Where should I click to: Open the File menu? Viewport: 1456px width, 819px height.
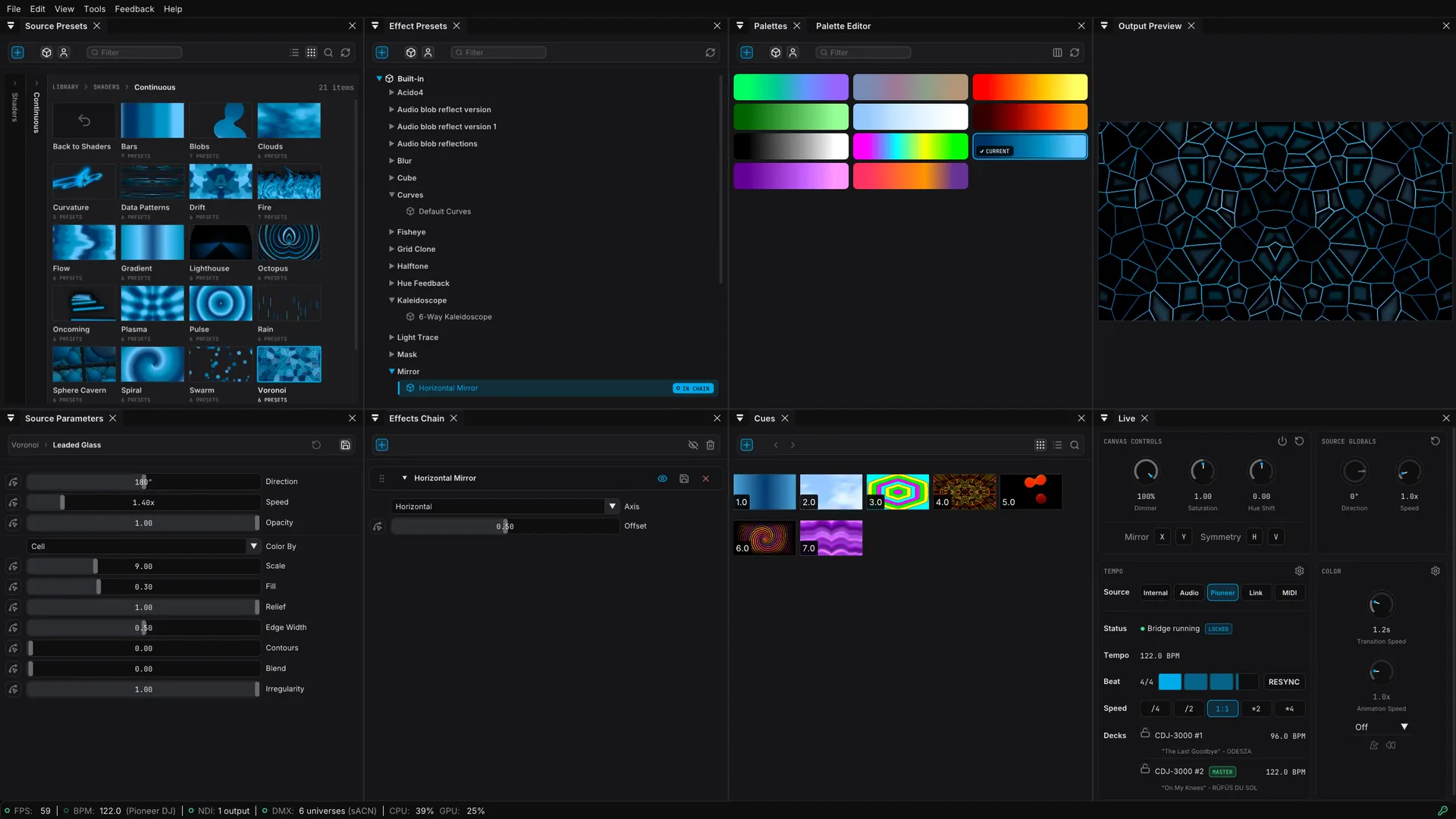coord(14,9)
